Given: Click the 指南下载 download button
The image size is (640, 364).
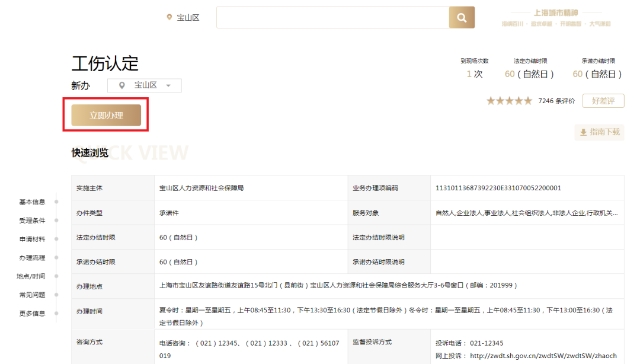Looking at the screenshot, I should click(600, 132).
